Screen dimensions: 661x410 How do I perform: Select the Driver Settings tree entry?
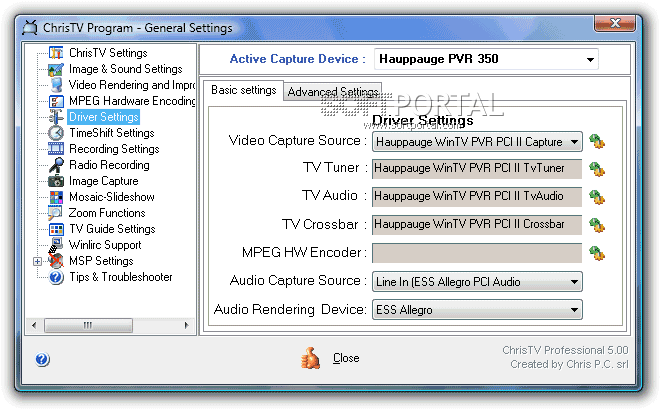click(x=104, y=117)
